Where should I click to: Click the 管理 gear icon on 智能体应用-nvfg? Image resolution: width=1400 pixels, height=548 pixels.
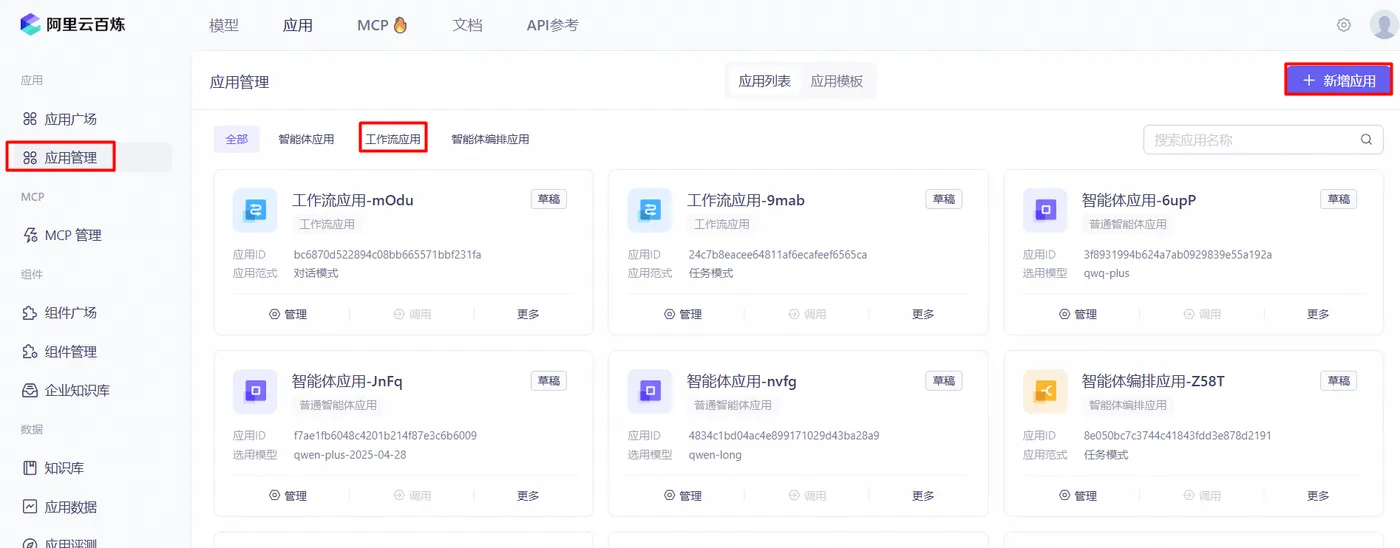coord(670,495)
